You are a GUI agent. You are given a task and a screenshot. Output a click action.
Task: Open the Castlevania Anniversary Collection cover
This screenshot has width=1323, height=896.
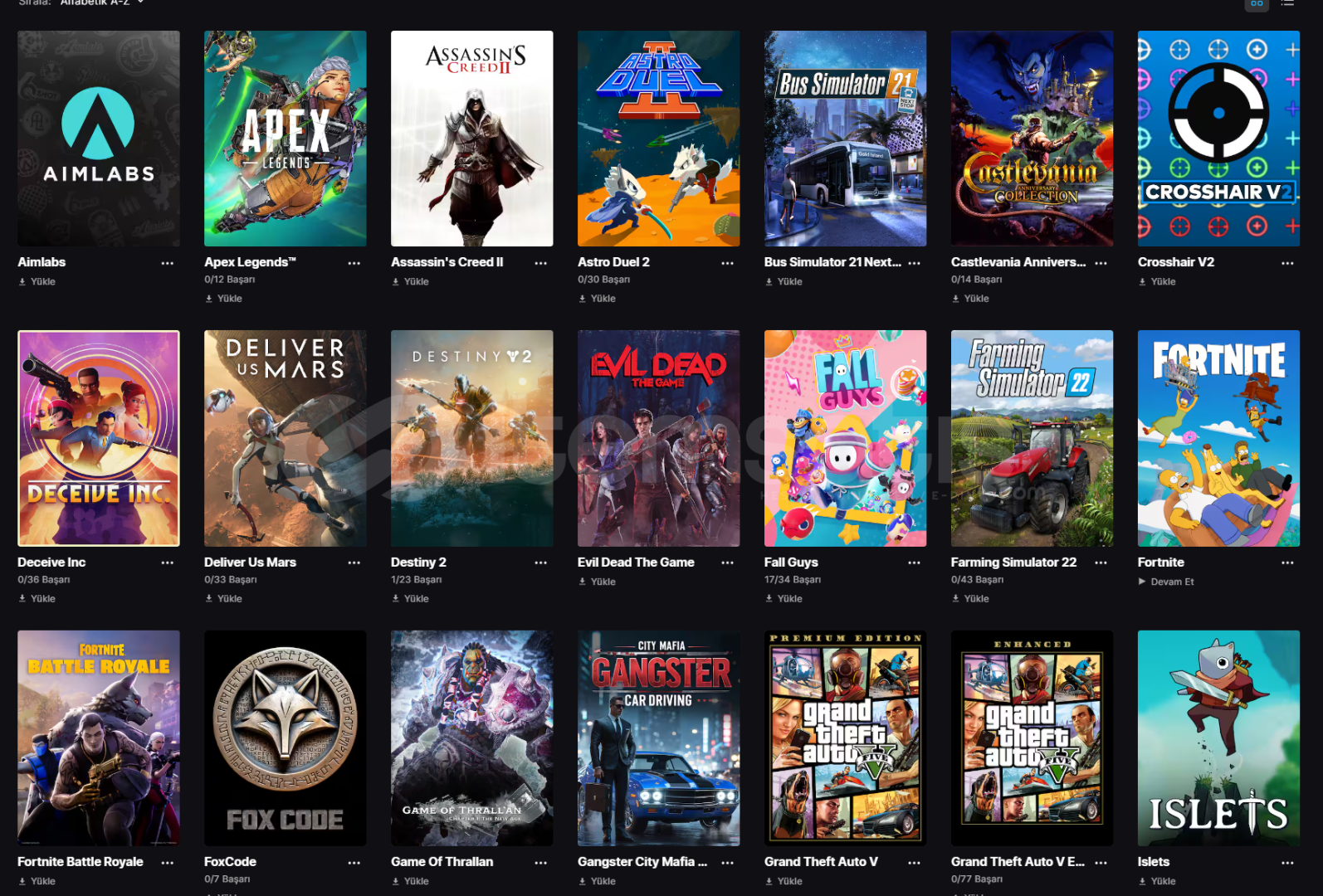1032,139
